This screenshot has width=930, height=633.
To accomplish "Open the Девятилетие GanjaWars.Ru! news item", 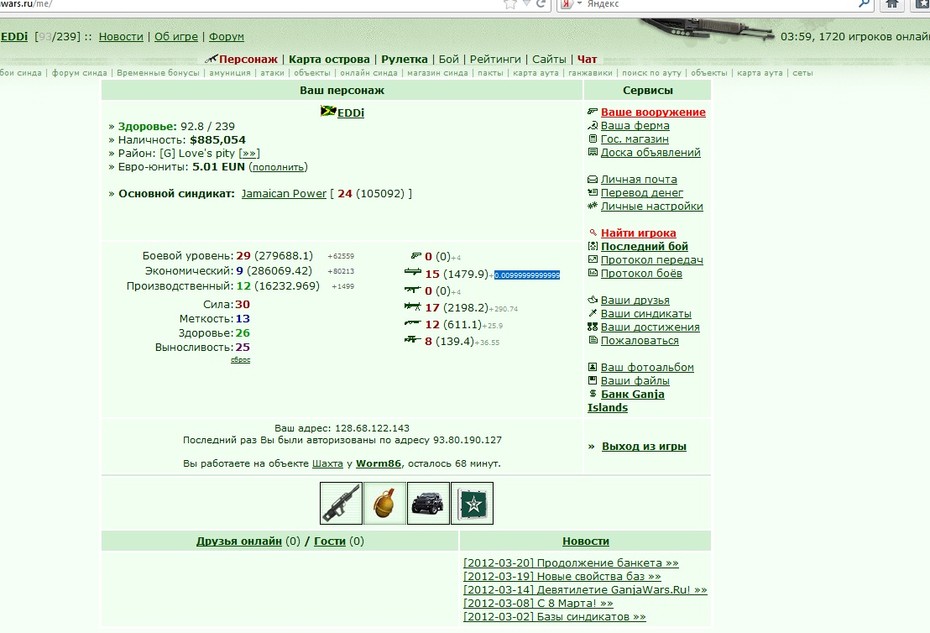I will (585, 590).
